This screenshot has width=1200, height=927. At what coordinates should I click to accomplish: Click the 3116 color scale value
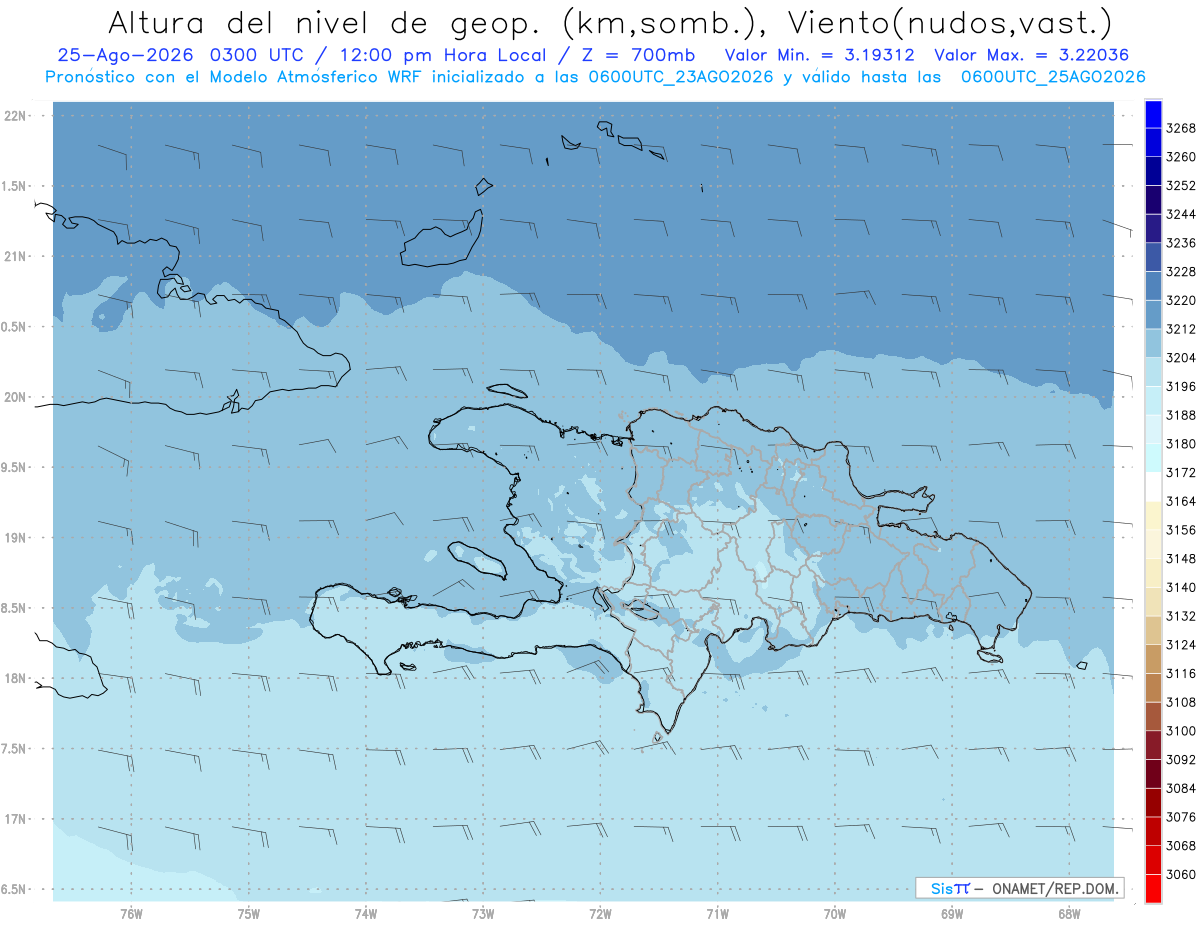click(x=1180, y=673)
